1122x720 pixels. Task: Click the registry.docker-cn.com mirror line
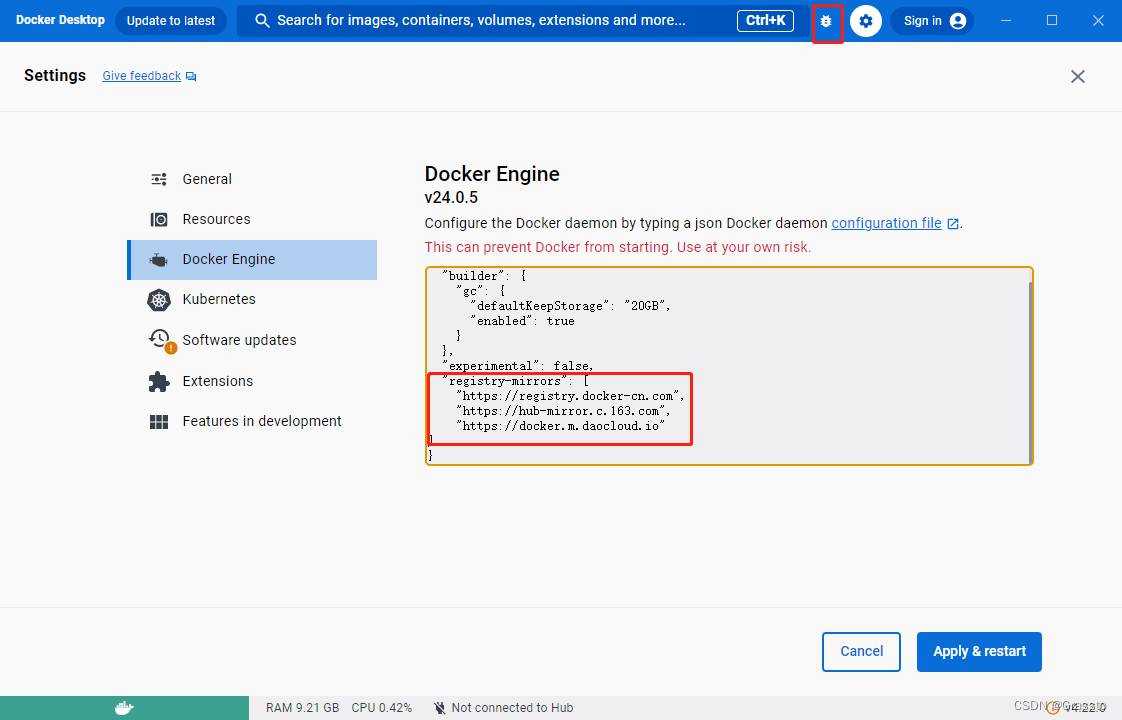570,396
